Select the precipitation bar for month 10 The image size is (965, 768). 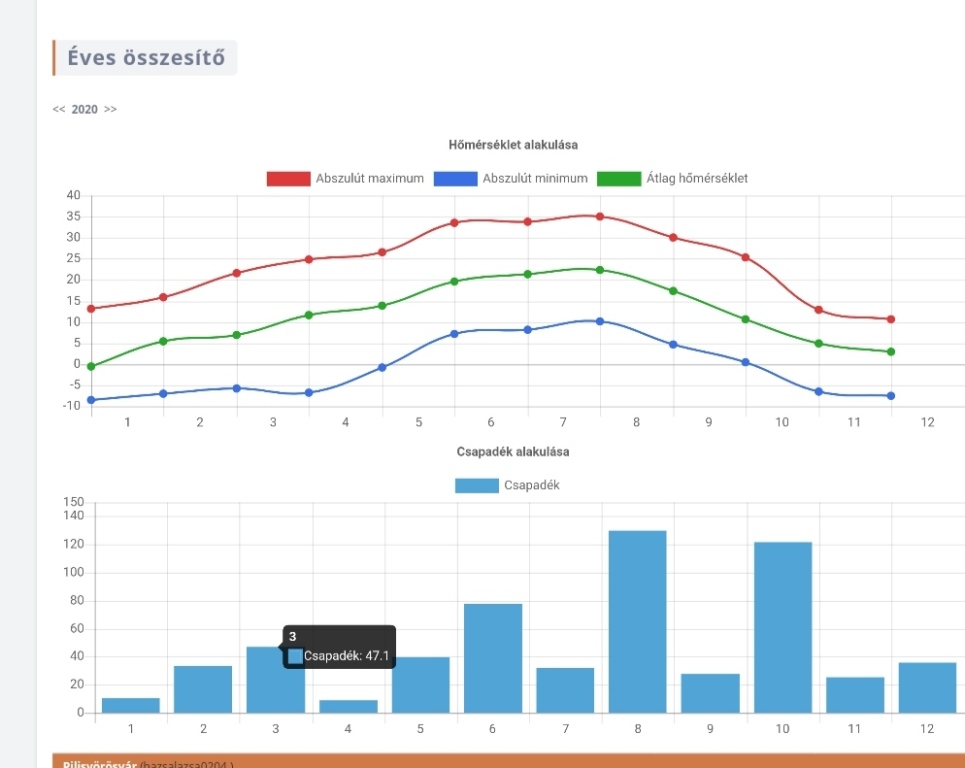[x=782, y=627]
